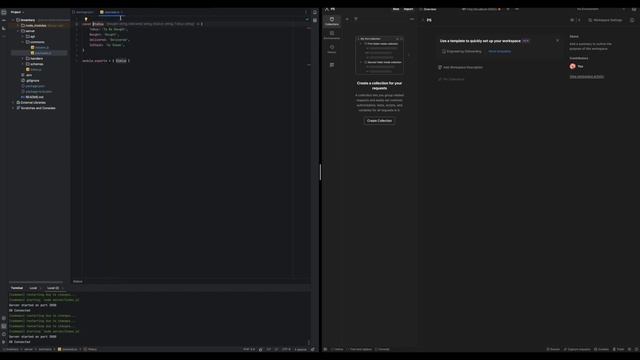
Task: Click the terminal icon on IDE left tool strip
Action: pos(4,326)
